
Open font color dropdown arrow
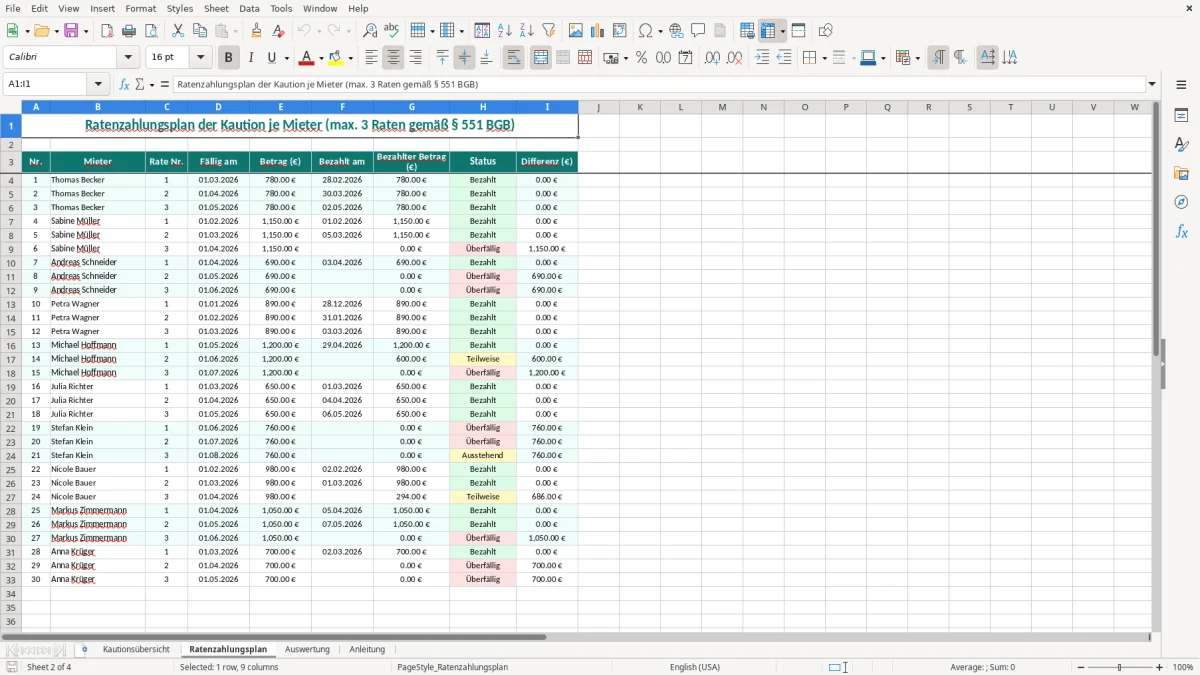(321, 58)
